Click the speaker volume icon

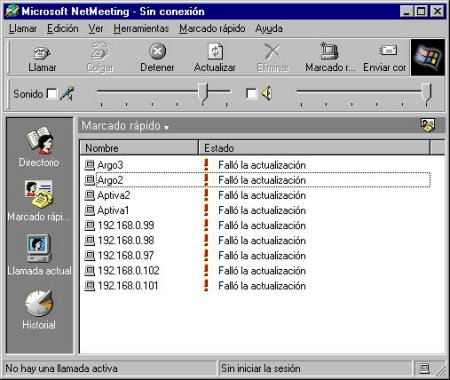pos(267,93)
